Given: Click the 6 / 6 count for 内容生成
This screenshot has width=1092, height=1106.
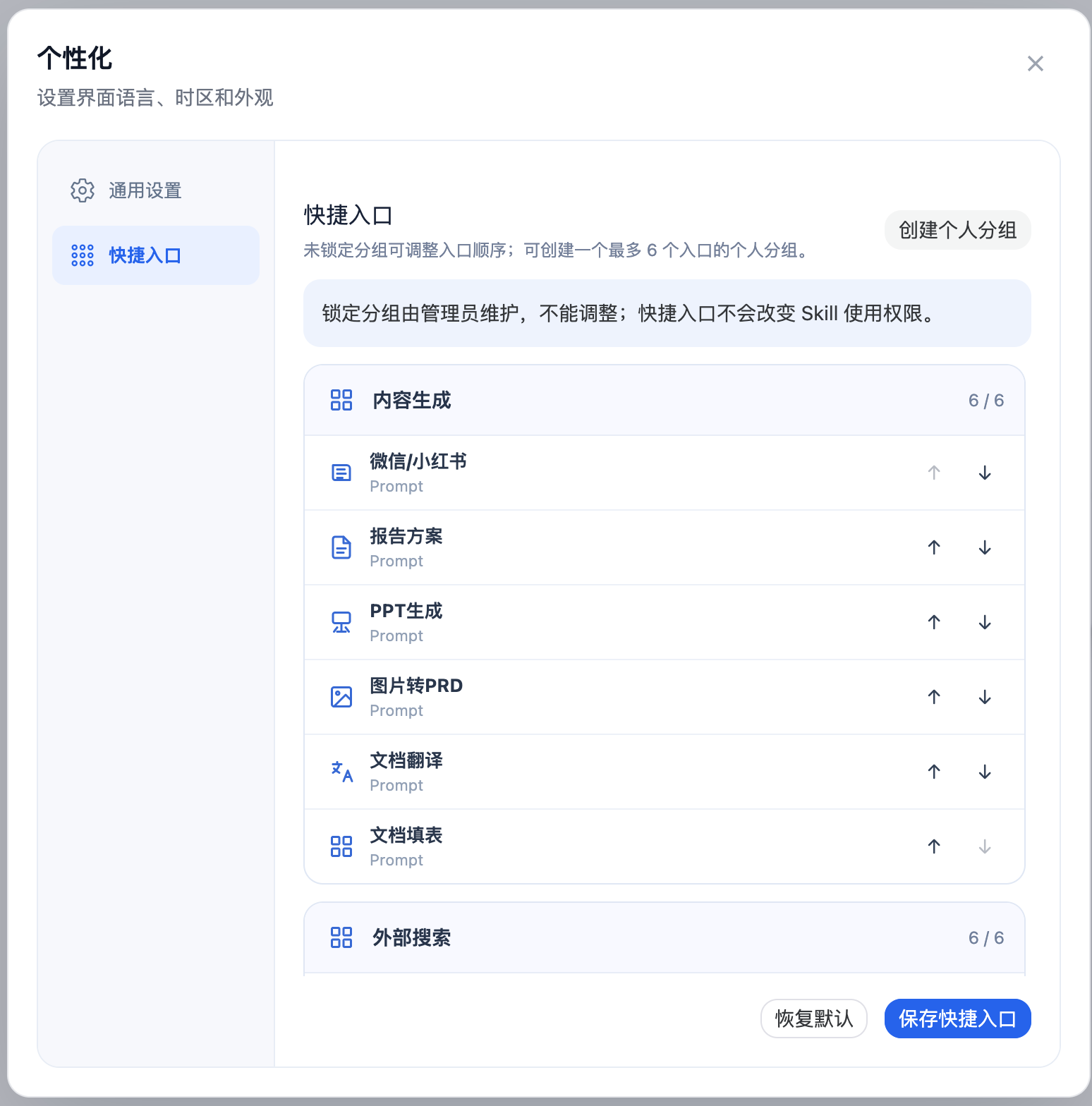Looking at the screenshot, I should tap(986, 401).
